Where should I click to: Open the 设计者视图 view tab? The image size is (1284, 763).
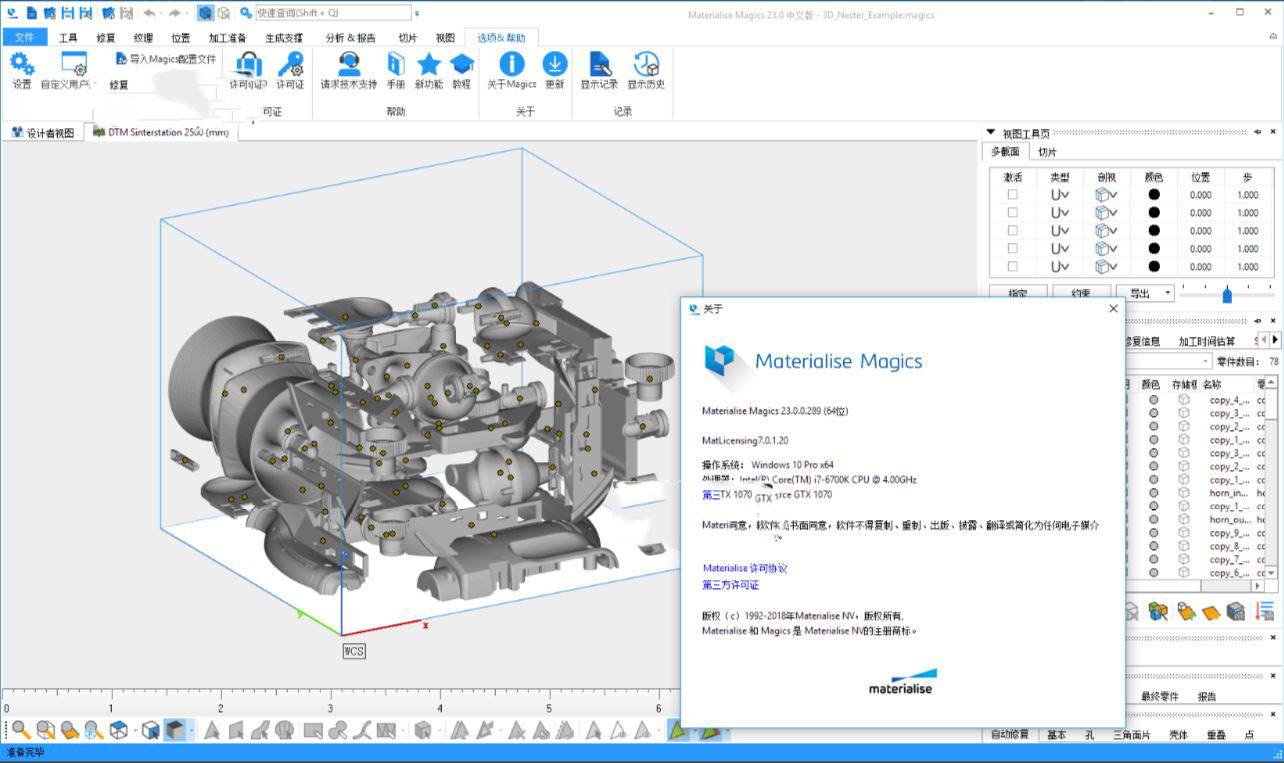click(x=42, y=132)
